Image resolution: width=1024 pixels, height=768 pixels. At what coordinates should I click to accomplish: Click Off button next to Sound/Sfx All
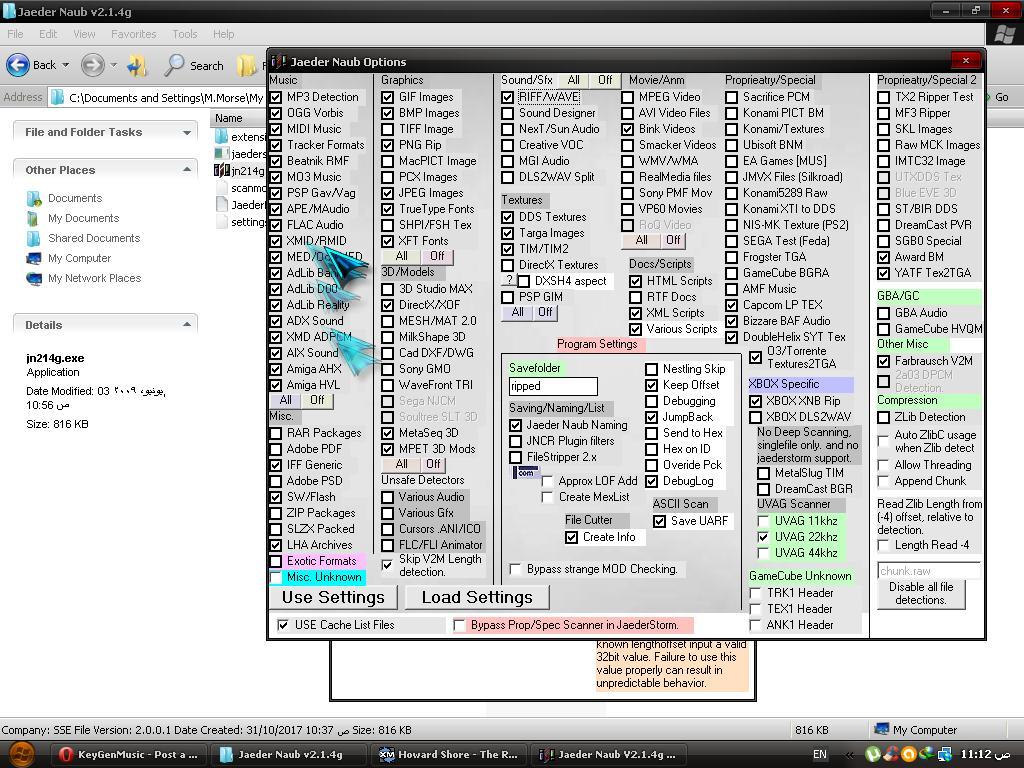pyautogui.click(x=605, y=80)
